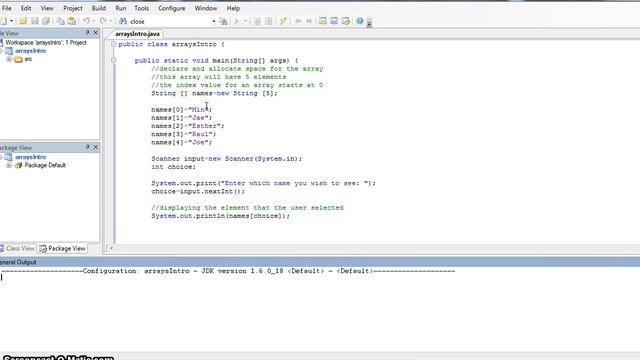Open the View menu
640x360 pixels.
click(47, 8)
